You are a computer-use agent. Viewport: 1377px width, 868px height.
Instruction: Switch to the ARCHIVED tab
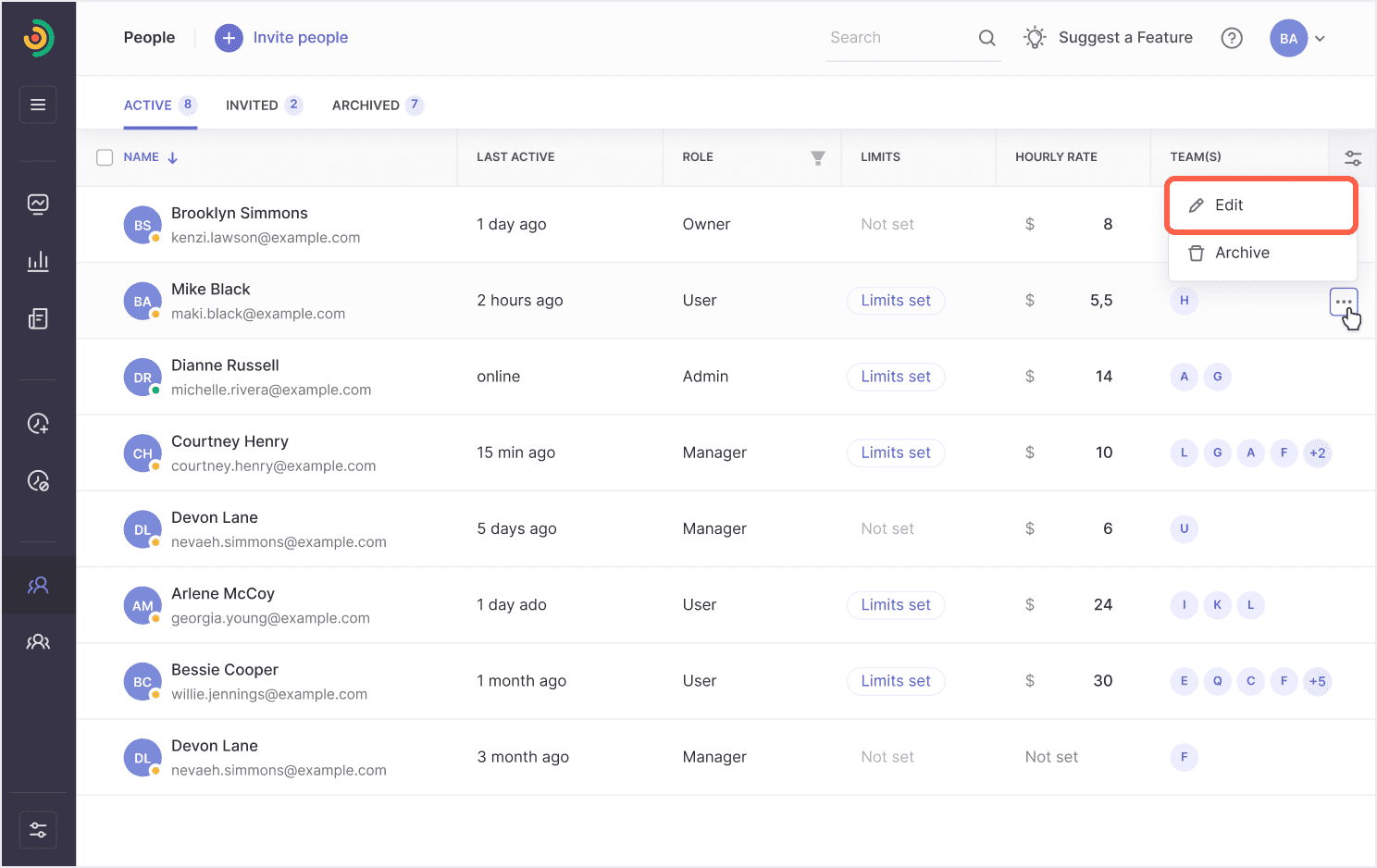tap(378, 105)
